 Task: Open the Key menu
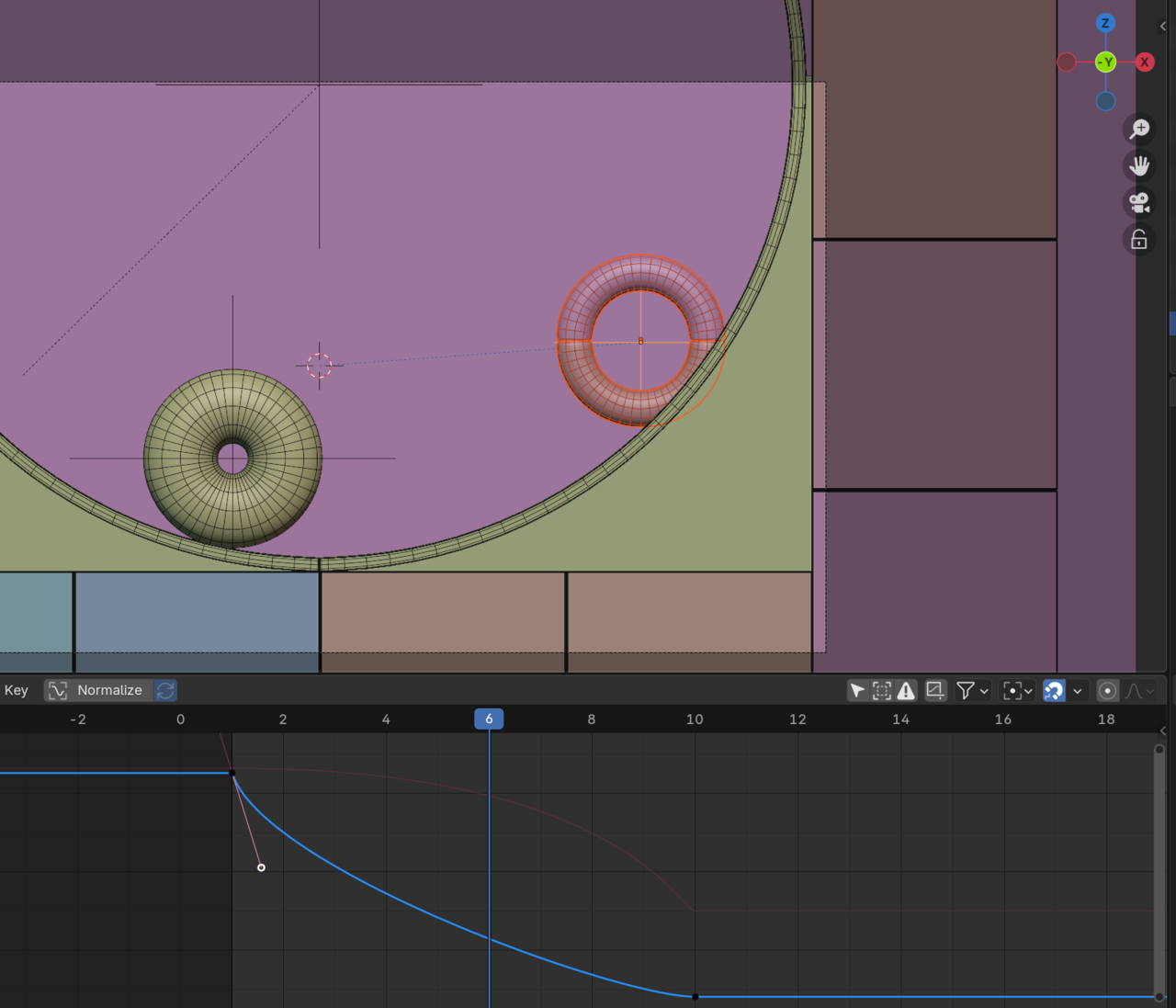pos(17,690)
